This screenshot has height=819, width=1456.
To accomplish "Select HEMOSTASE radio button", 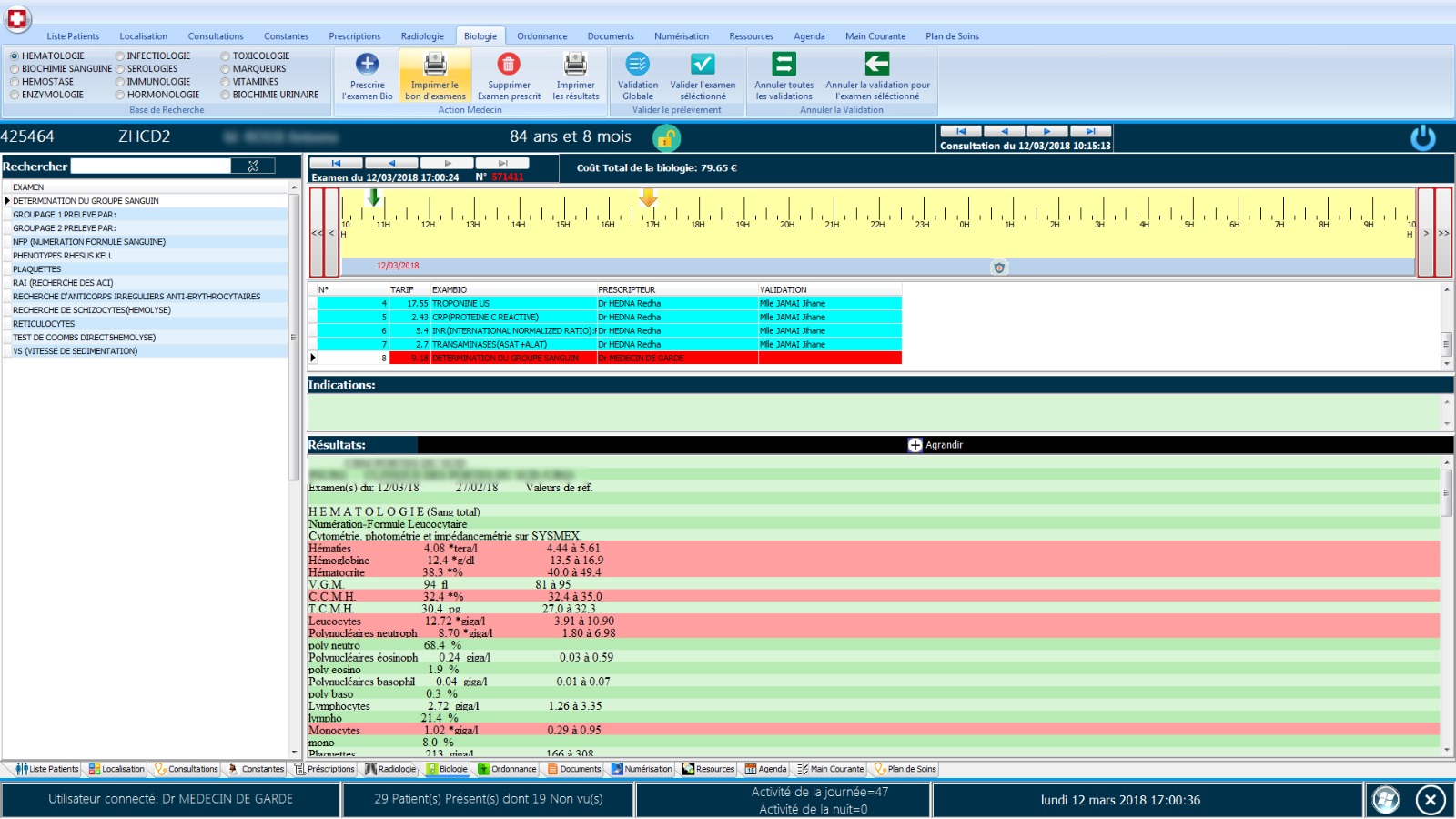I will [x=15, y=82].
